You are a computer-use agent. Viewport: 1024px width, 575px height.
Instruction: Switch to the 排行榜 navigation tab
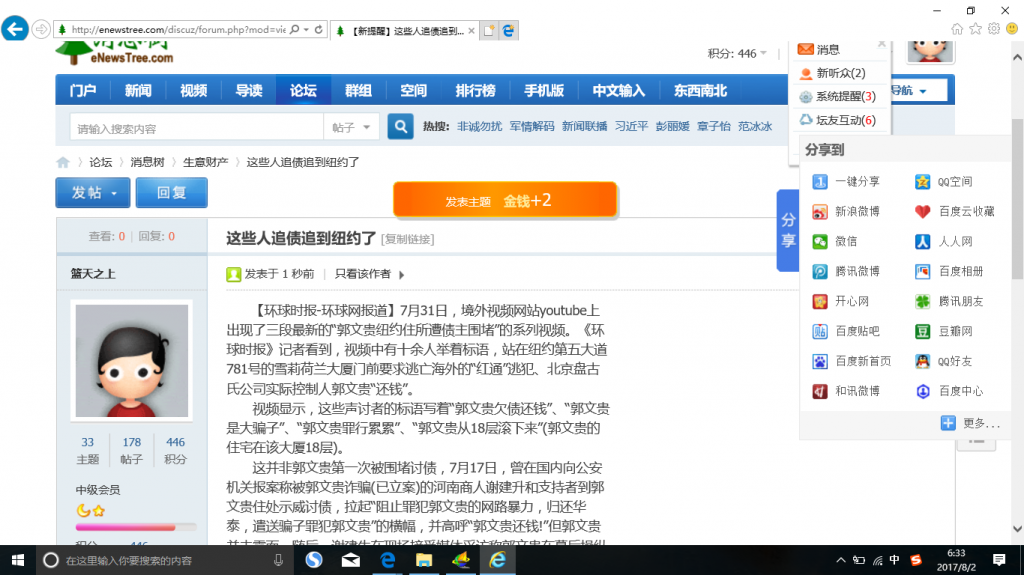click(x=475, y=91)
